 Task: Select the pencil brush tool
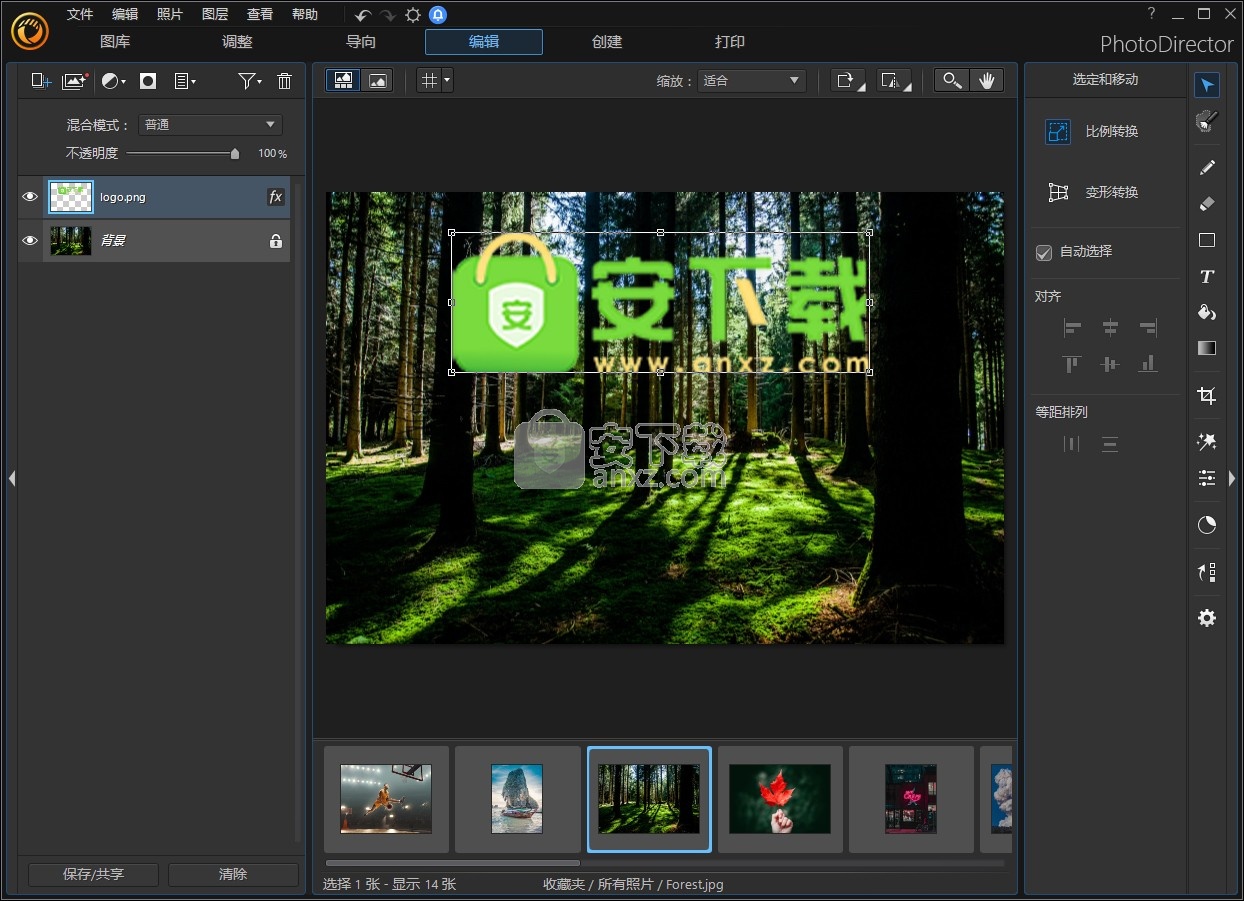click(1207, 167)
